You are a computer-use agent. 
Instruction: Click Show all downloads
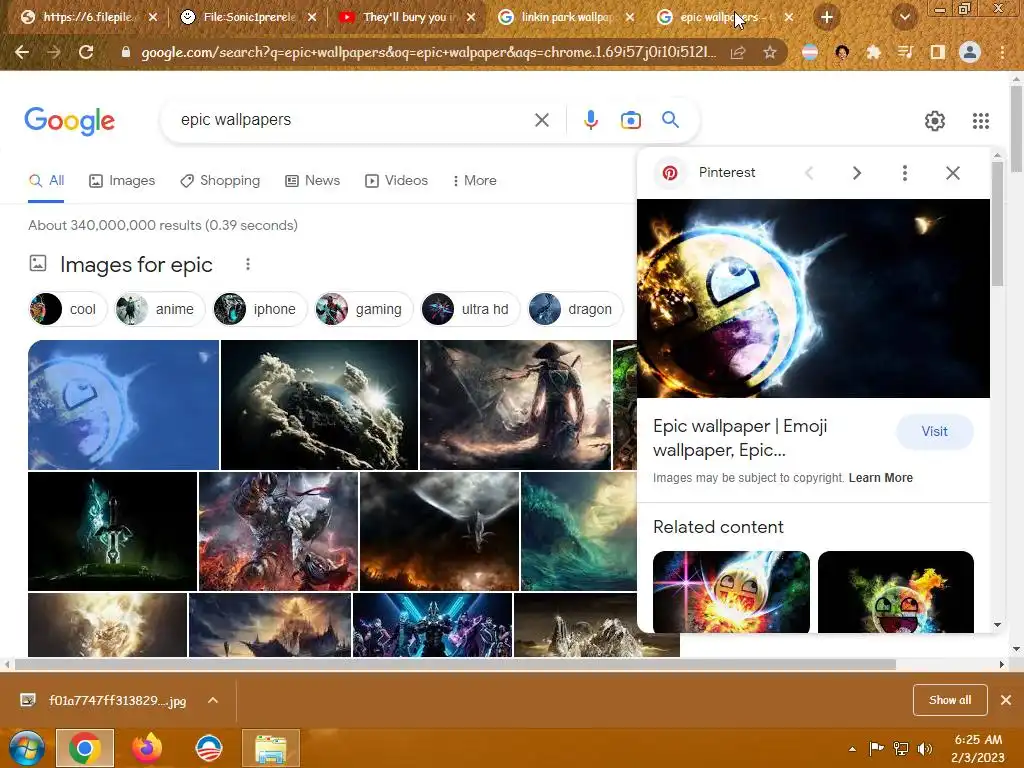(x=950, y=700)
